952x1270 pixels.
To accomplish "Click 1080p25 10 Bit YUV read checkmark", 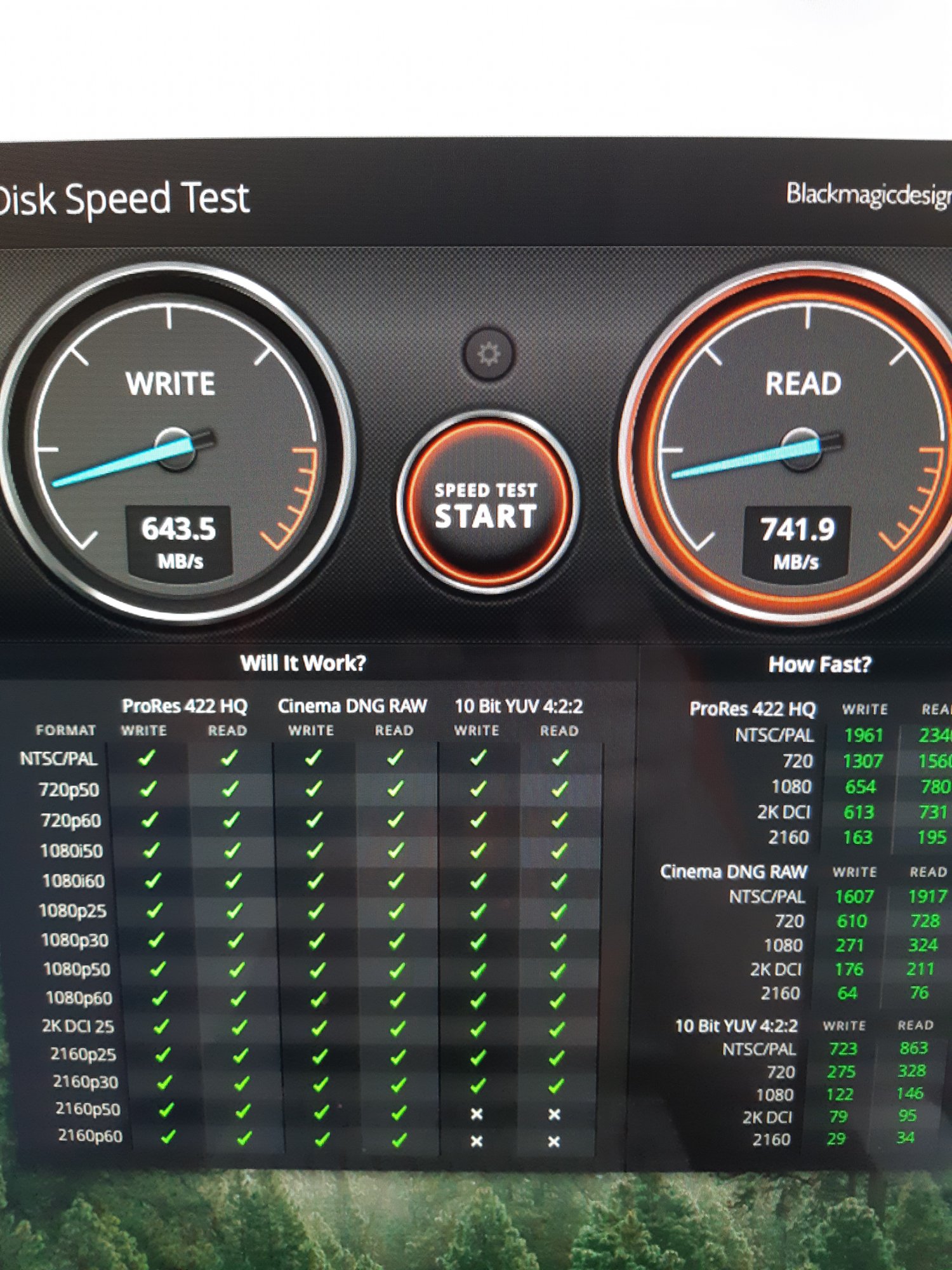I will pyautogui.click(x=559, y=911).
